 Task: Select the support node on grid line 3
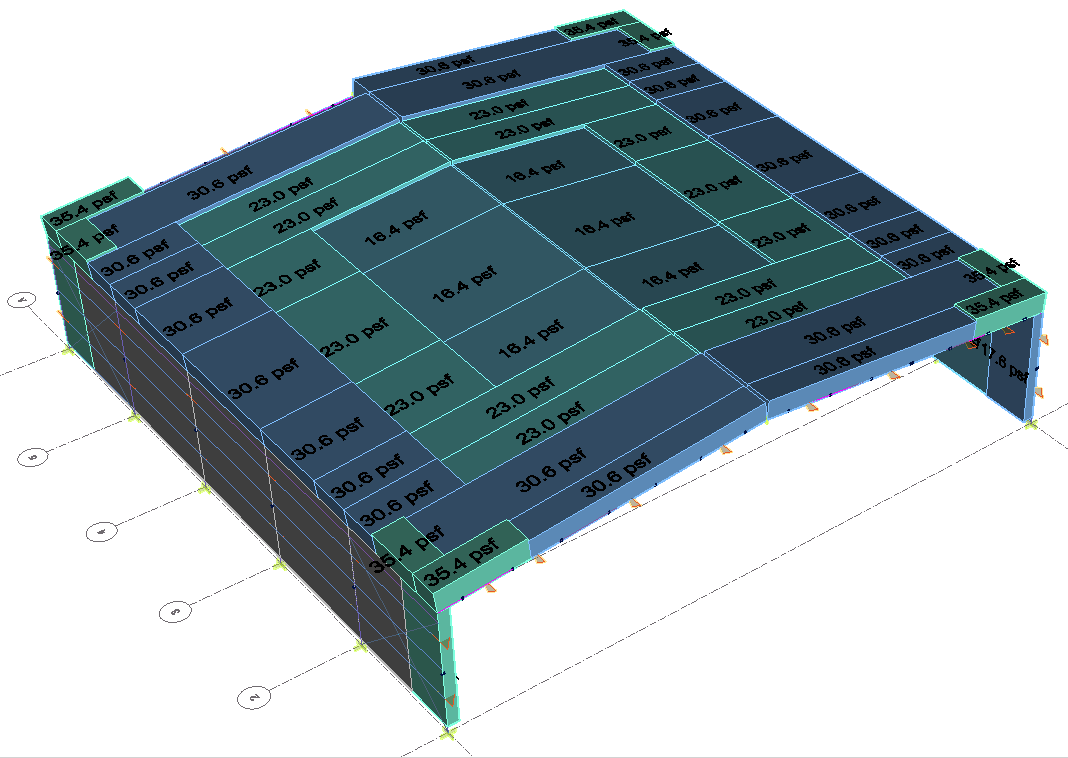coord(279,566)
